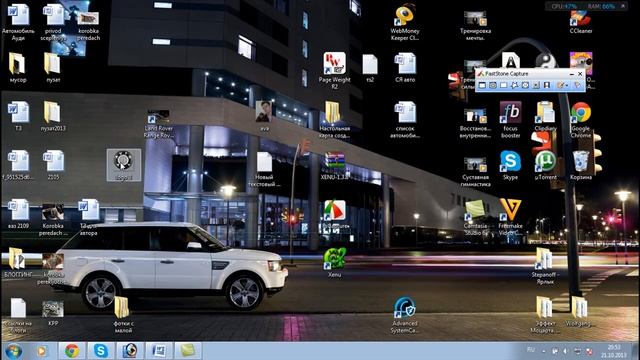Select Wolfgang folder icon
The width and height of the screenshot is (640, 360).
coord(579,312)
